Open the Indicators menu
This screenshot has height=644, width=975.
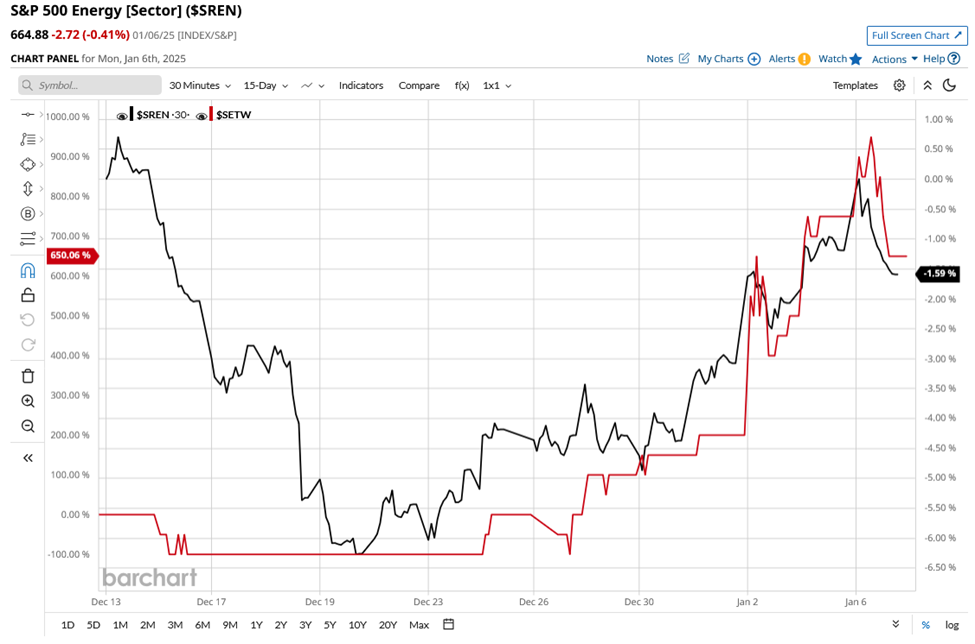coord(361,86)
